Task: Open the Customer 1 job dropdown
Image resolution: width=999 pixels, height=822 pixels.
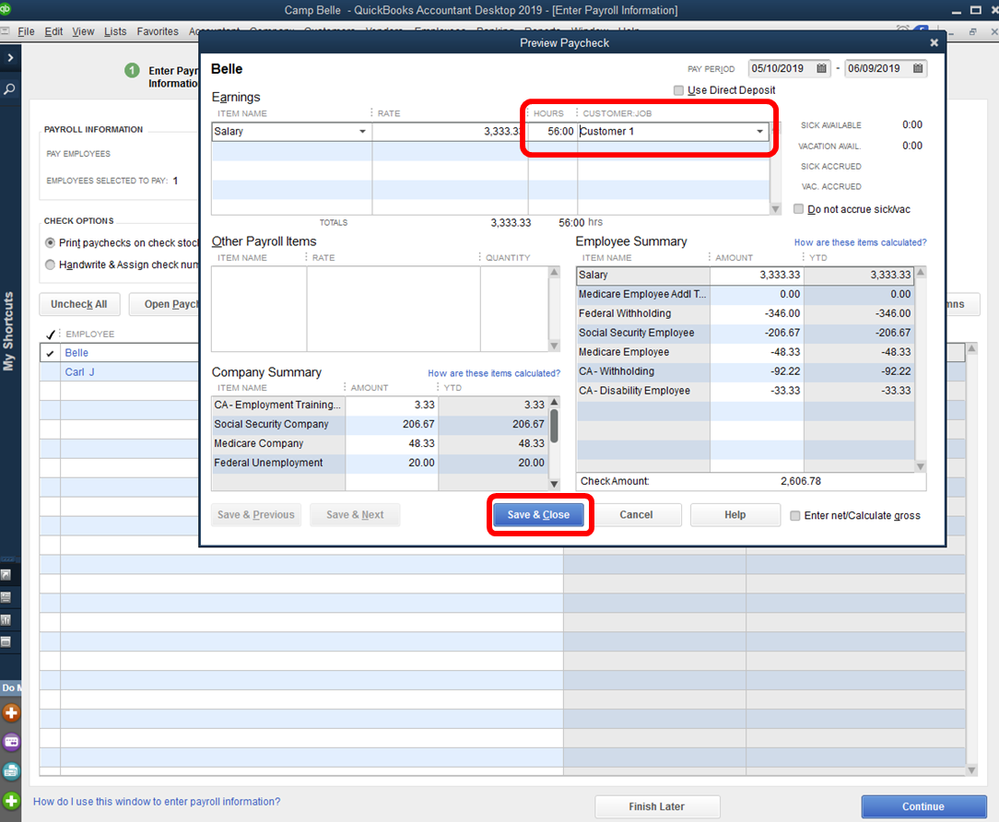Action: (759, 131)
